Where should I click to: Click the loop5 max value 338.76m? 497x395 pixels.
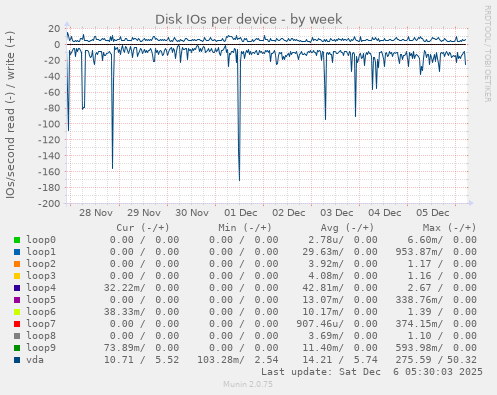[x=419, y=300]
